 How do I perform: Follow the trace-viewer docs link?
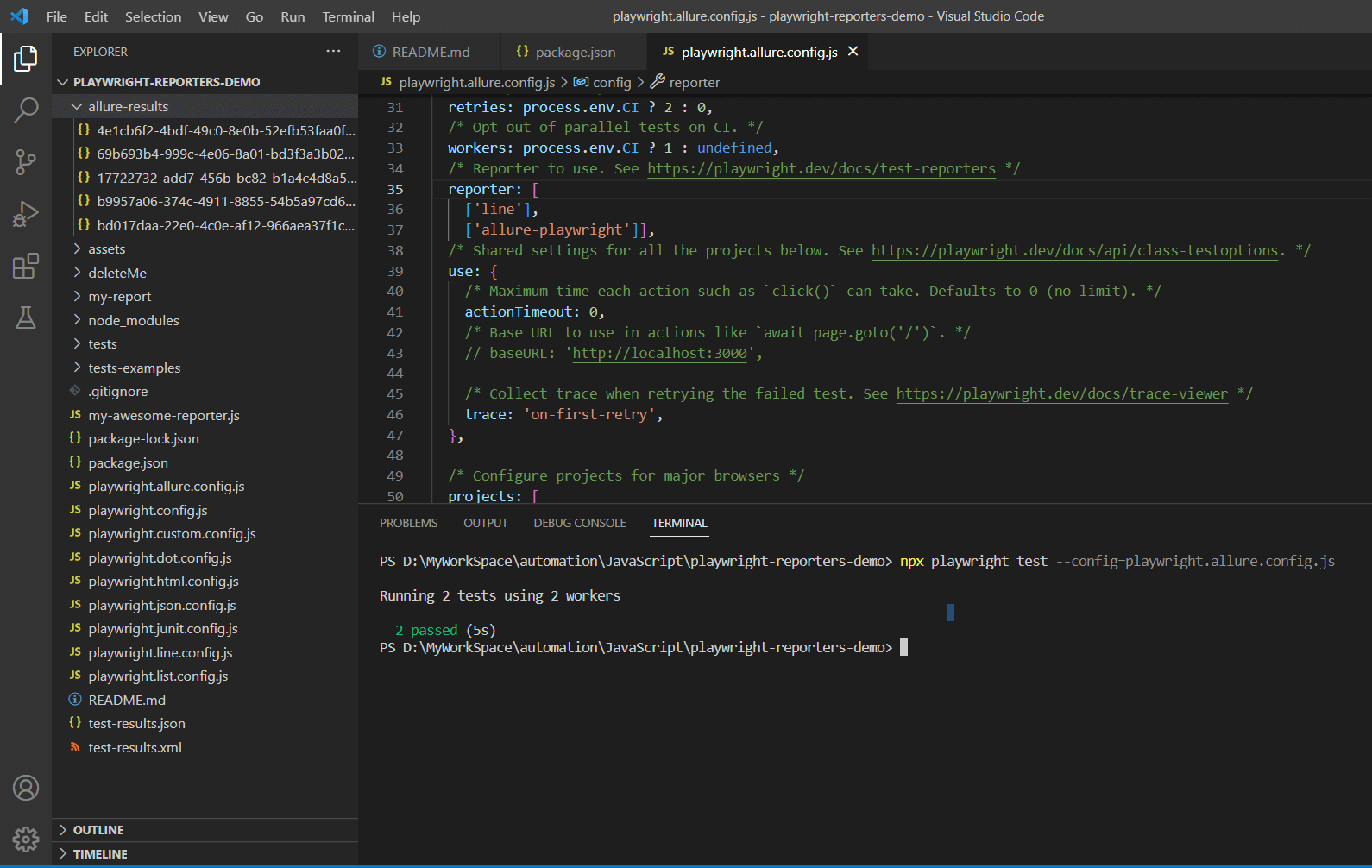[x=1061, y=394]
